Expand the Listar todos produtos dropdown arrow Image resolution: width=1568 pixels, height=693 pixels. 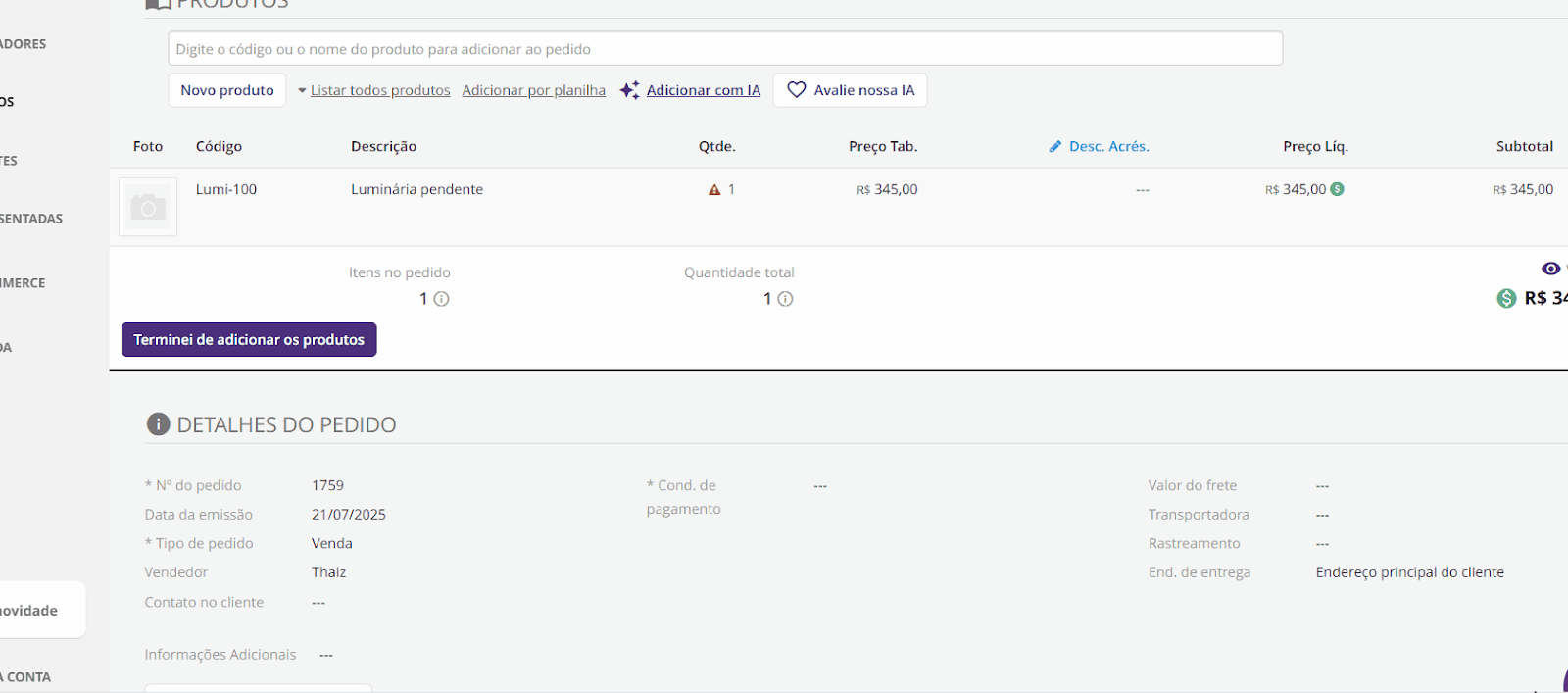coord(302,91)
